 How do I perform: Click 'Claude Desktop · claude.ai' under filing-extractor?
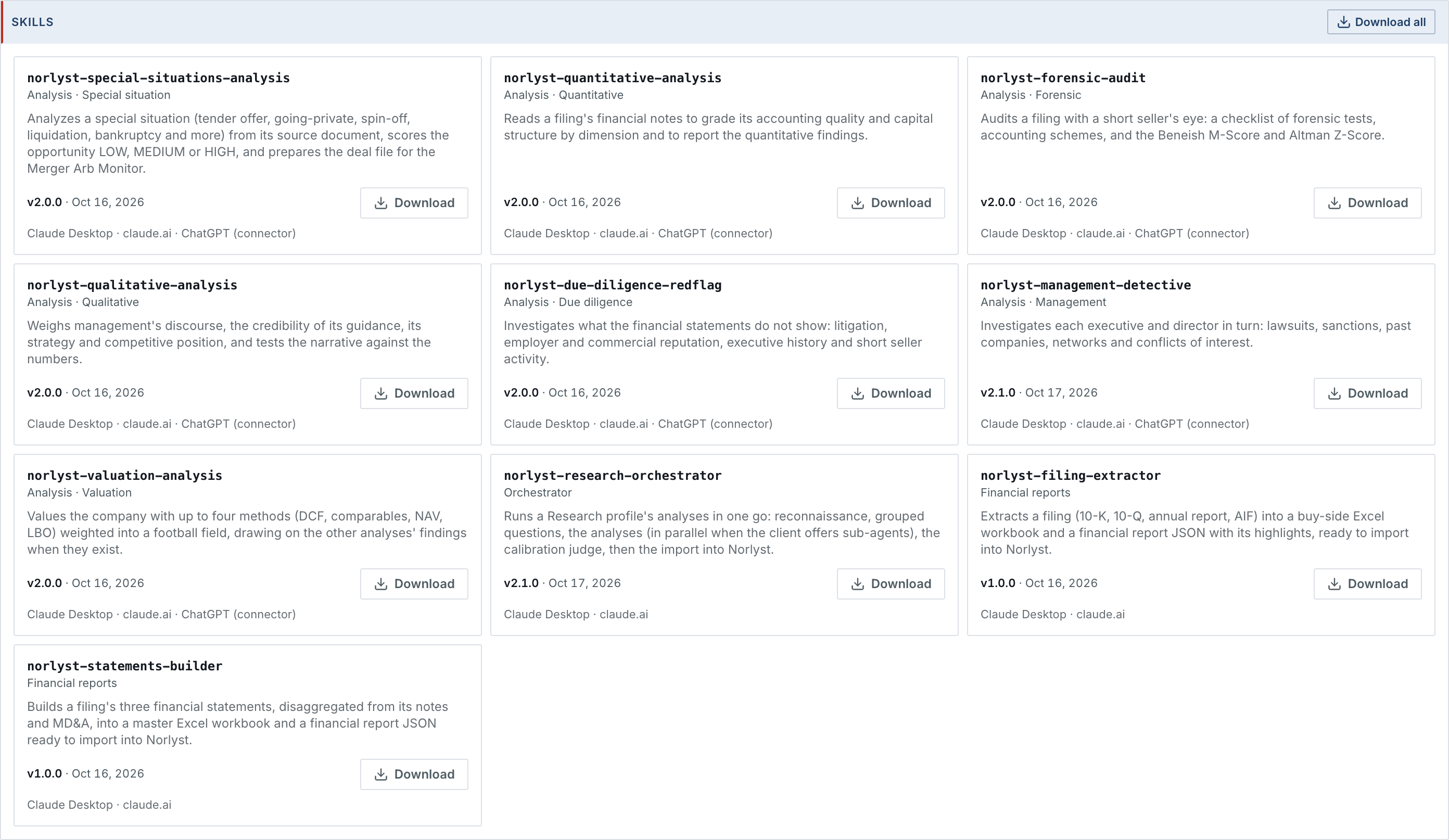pos(1052,614)
